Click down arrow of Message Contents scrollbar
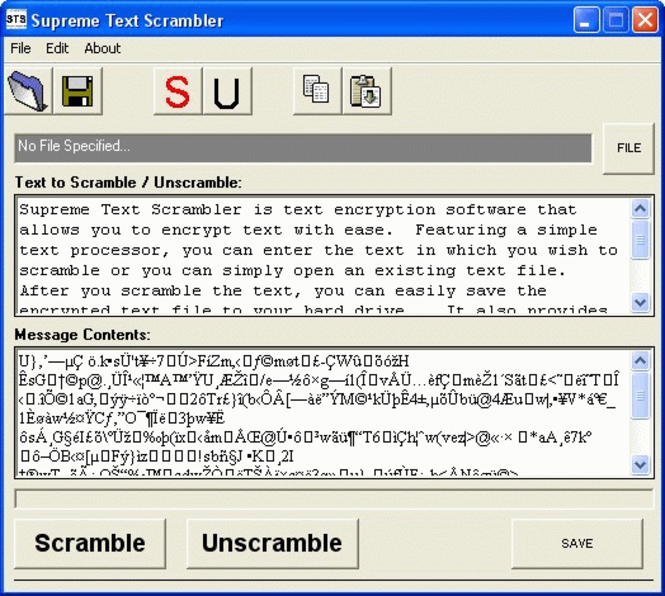The width and height of the screenshot is (665, 596). [640, 464]
